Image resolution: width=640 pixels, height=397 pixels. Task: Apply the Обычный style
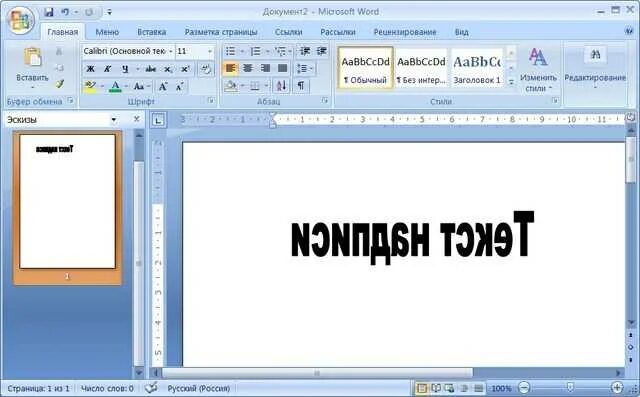coord(366,68)
